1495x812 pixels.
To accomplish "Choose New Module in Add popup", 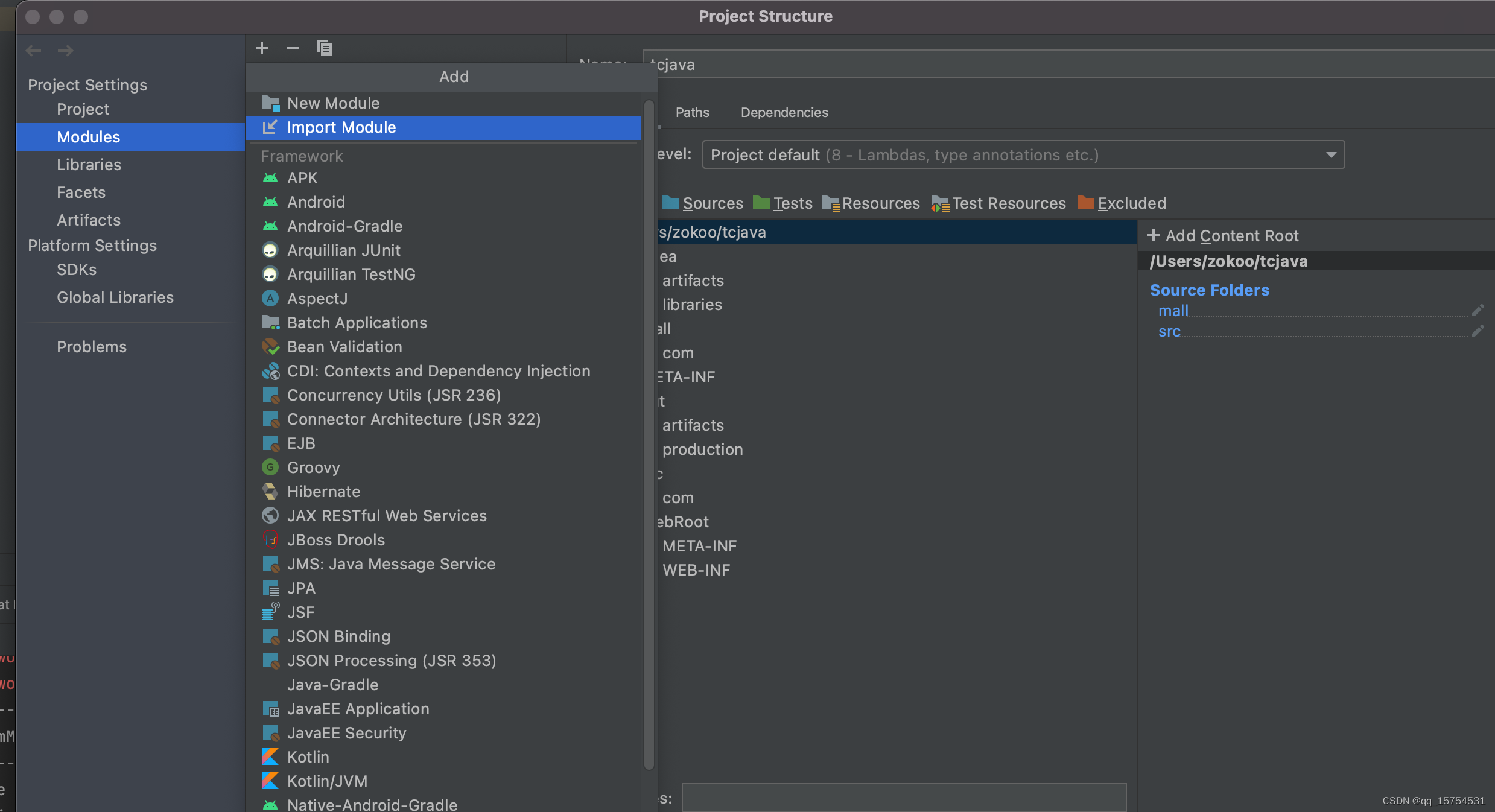I will pyautogui.click(x=333, y=103).
